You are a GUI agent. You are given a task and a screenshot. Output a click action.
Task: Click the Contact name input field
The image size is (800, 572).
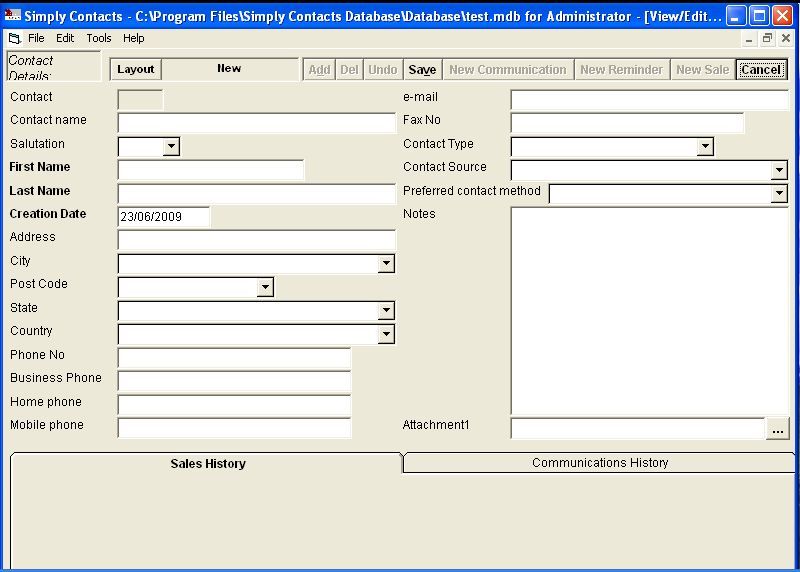[x=257, y=123]
